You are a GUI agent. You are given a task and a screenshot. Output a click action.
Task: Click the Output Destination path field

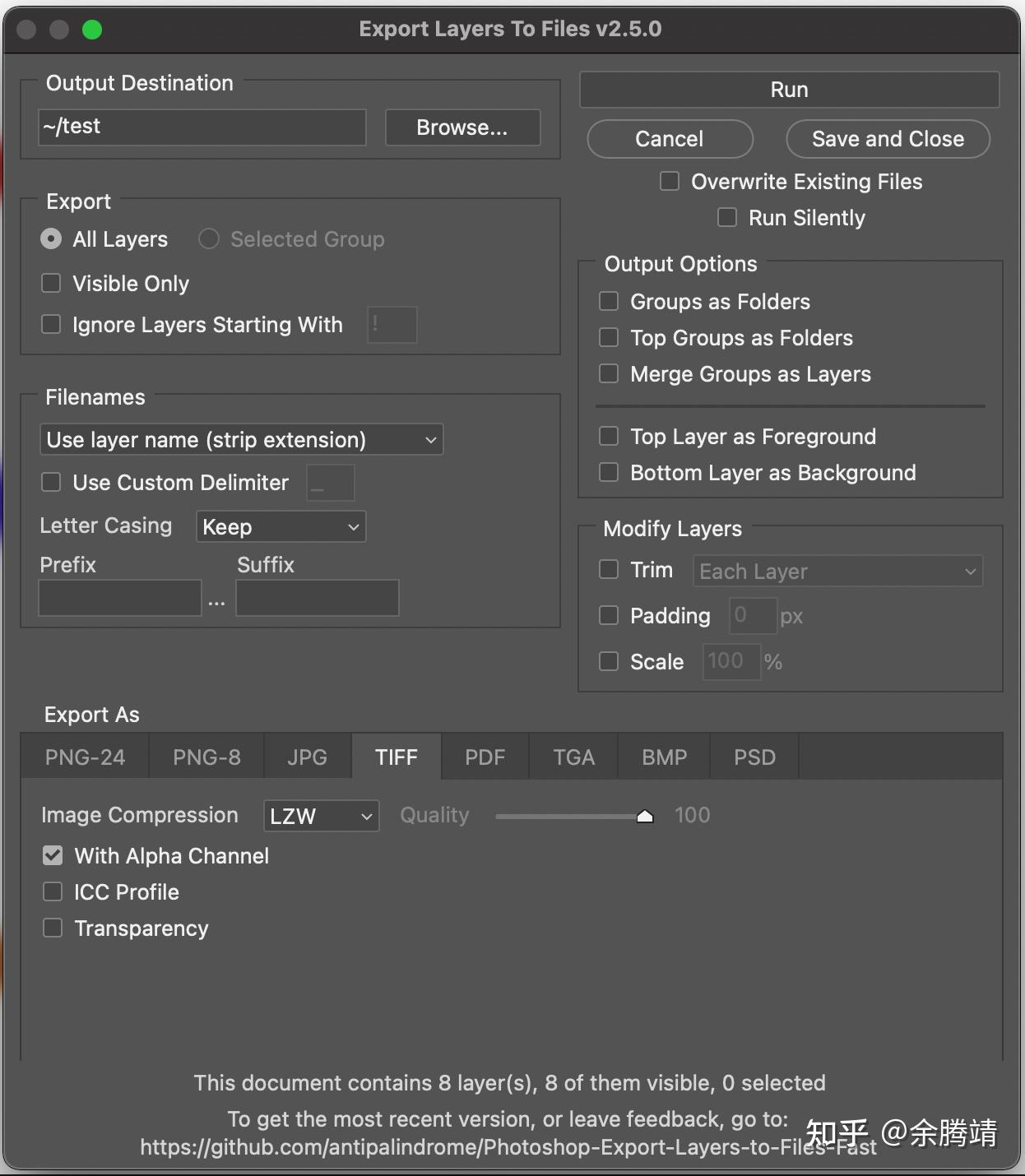point(202,127)
